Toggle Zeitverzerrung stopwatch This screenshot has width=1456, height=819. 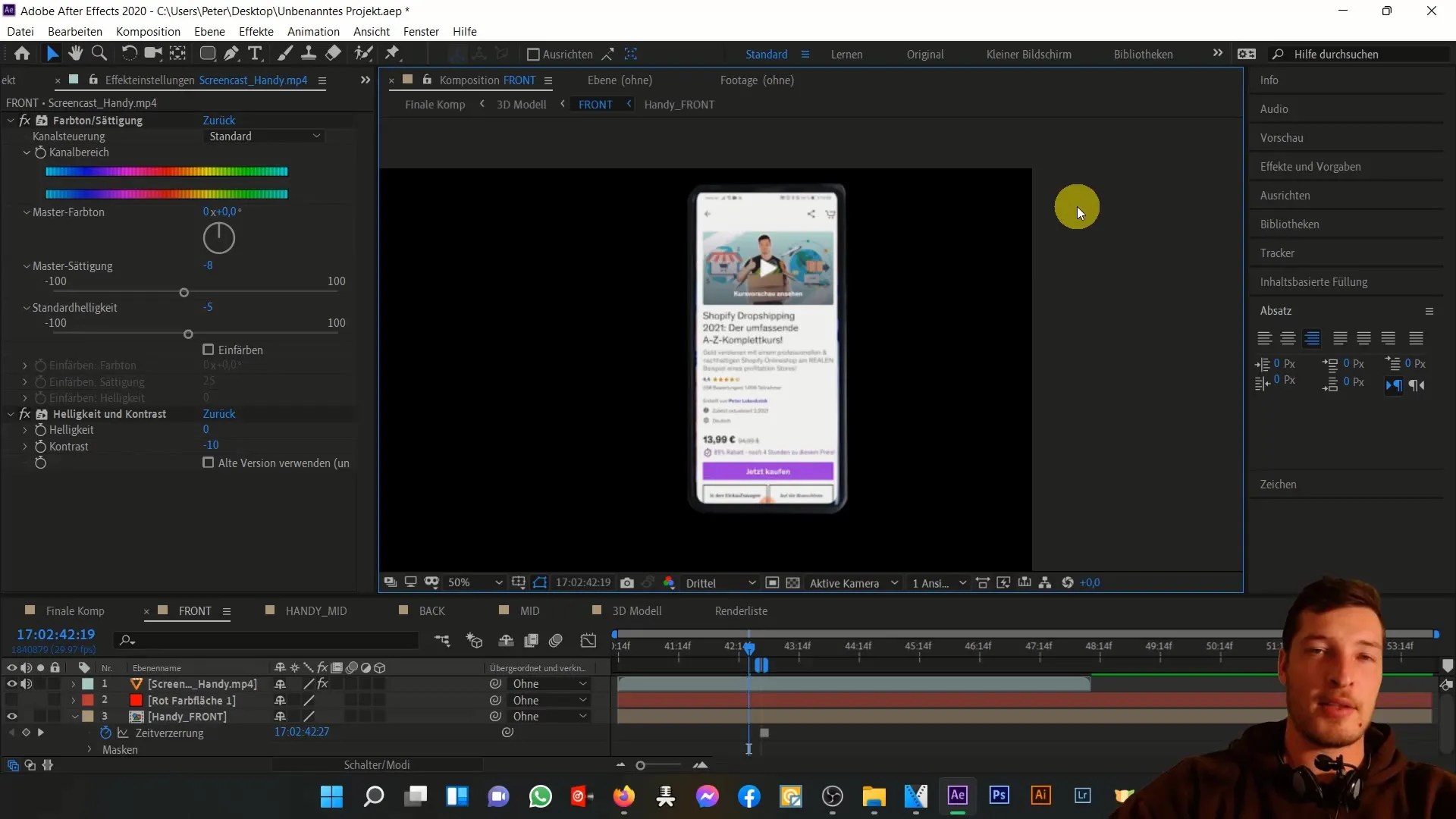click(x=106, y=733)
